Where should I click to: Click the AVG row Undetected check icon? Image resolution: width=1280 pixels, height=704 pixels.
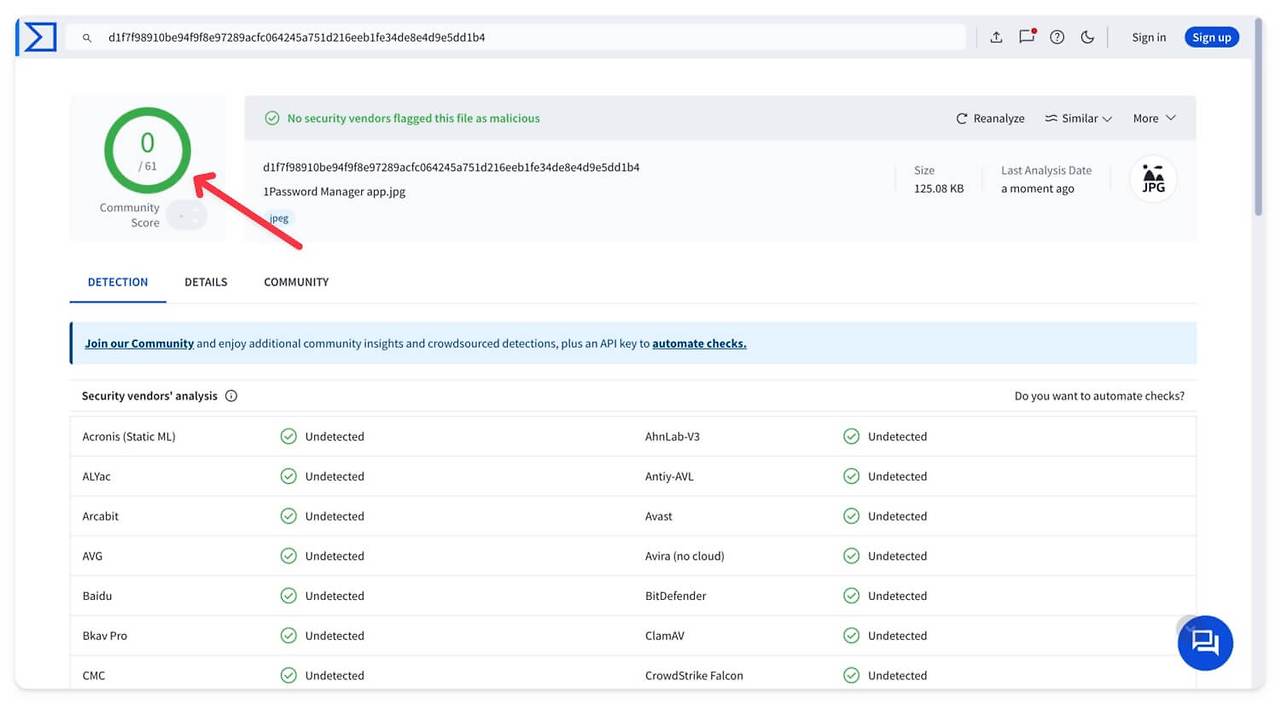288,556
